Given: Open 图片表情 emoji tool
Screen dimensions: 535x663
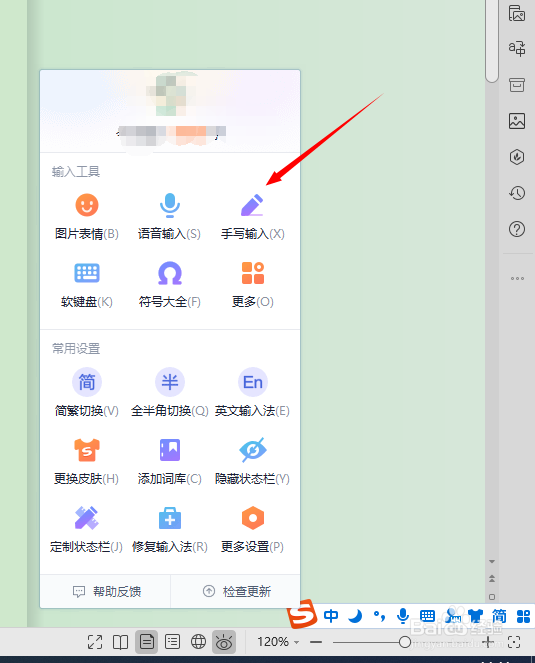Looking at the screenshot, I should [x=87, y=217].
